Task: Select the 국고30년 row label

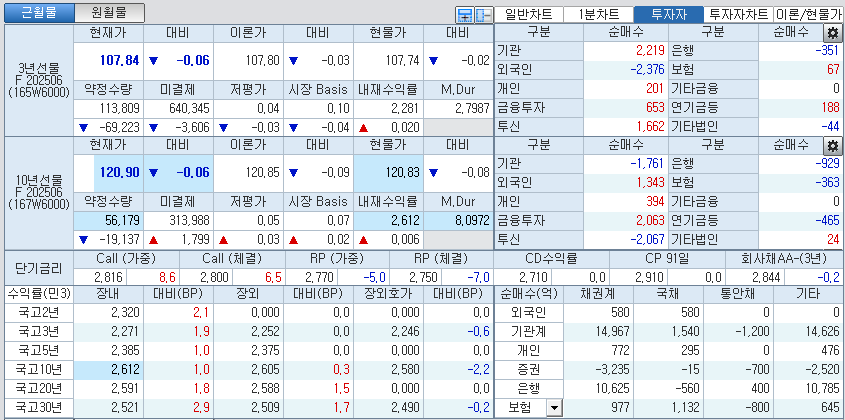Action: [39, 407]
